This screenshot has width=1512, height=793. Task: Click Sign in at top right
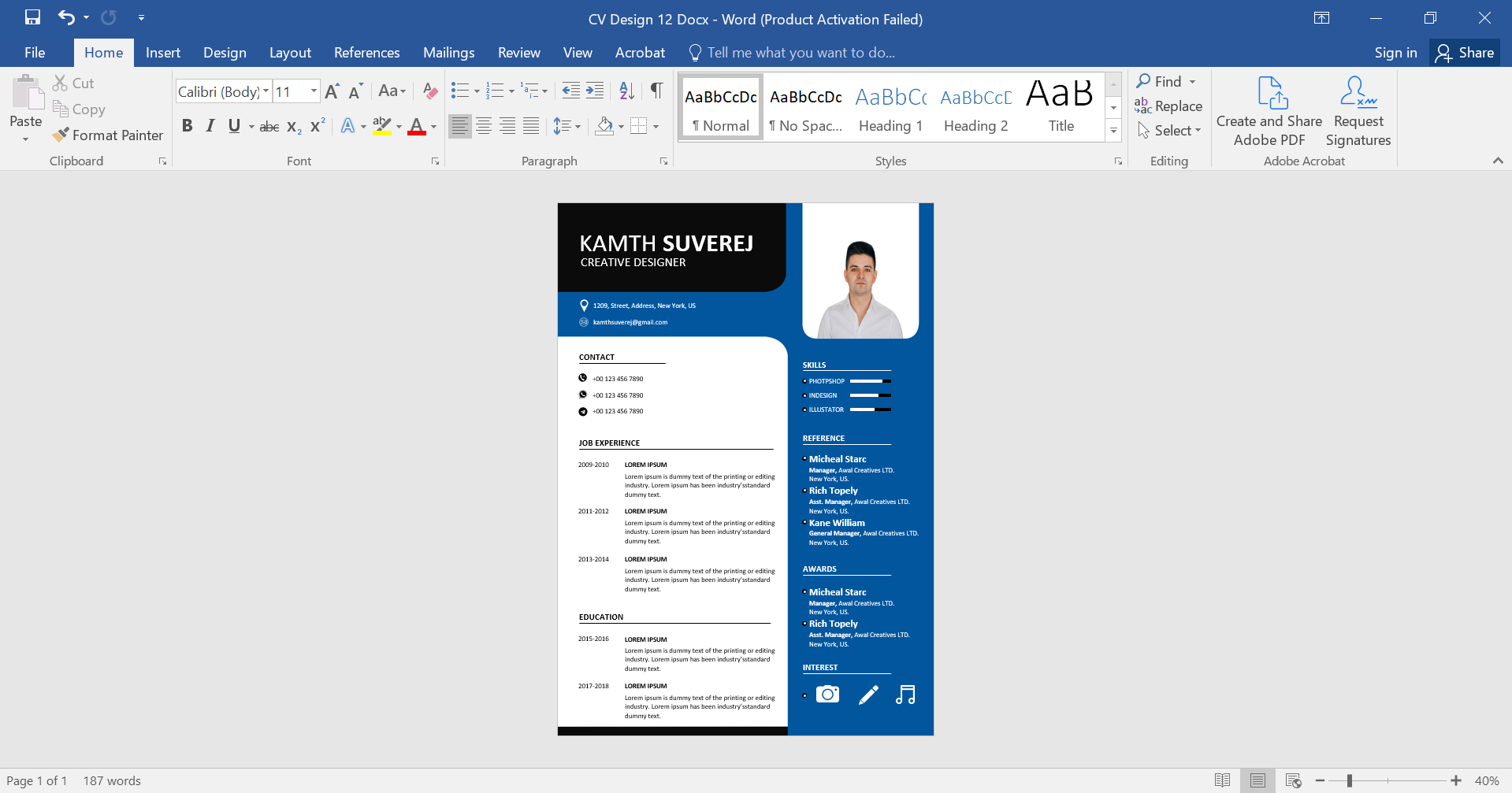[x=1395, y=52]
